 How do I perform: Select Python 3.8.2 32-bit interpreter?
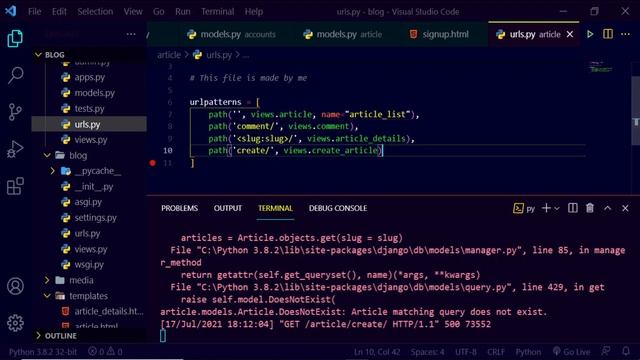point(43,351)
